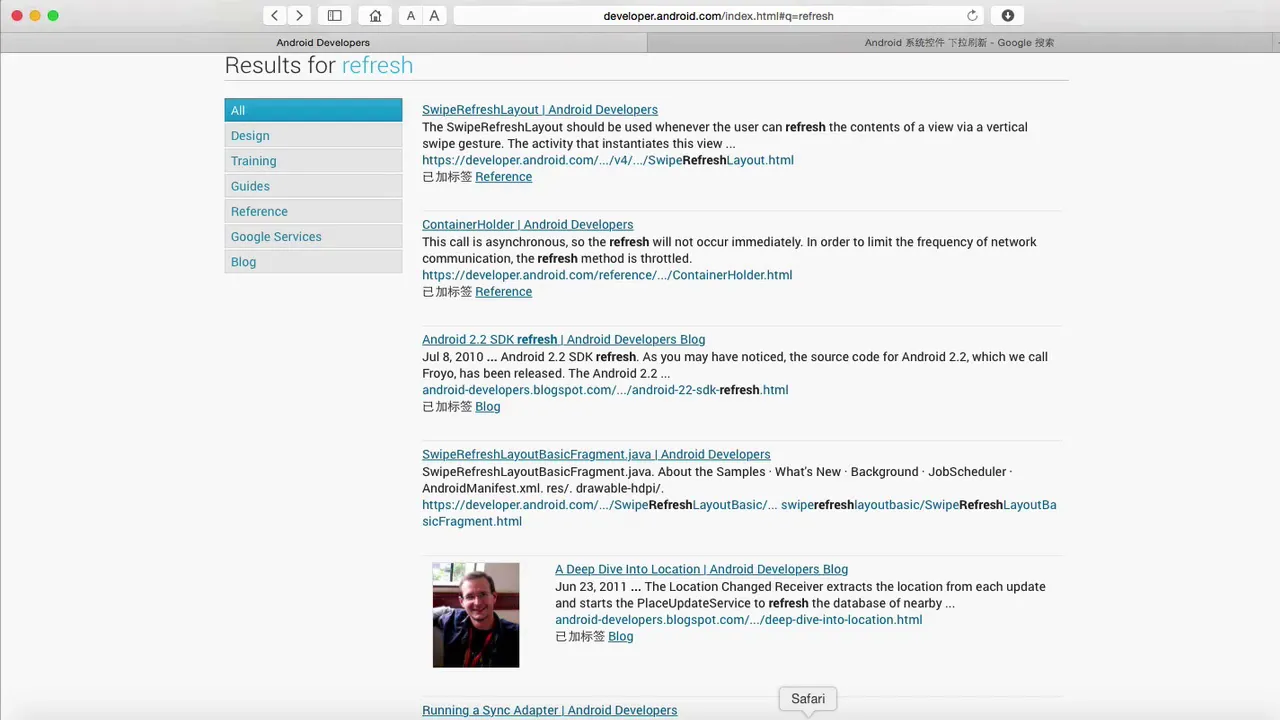Click the address bar URL field

718,15
